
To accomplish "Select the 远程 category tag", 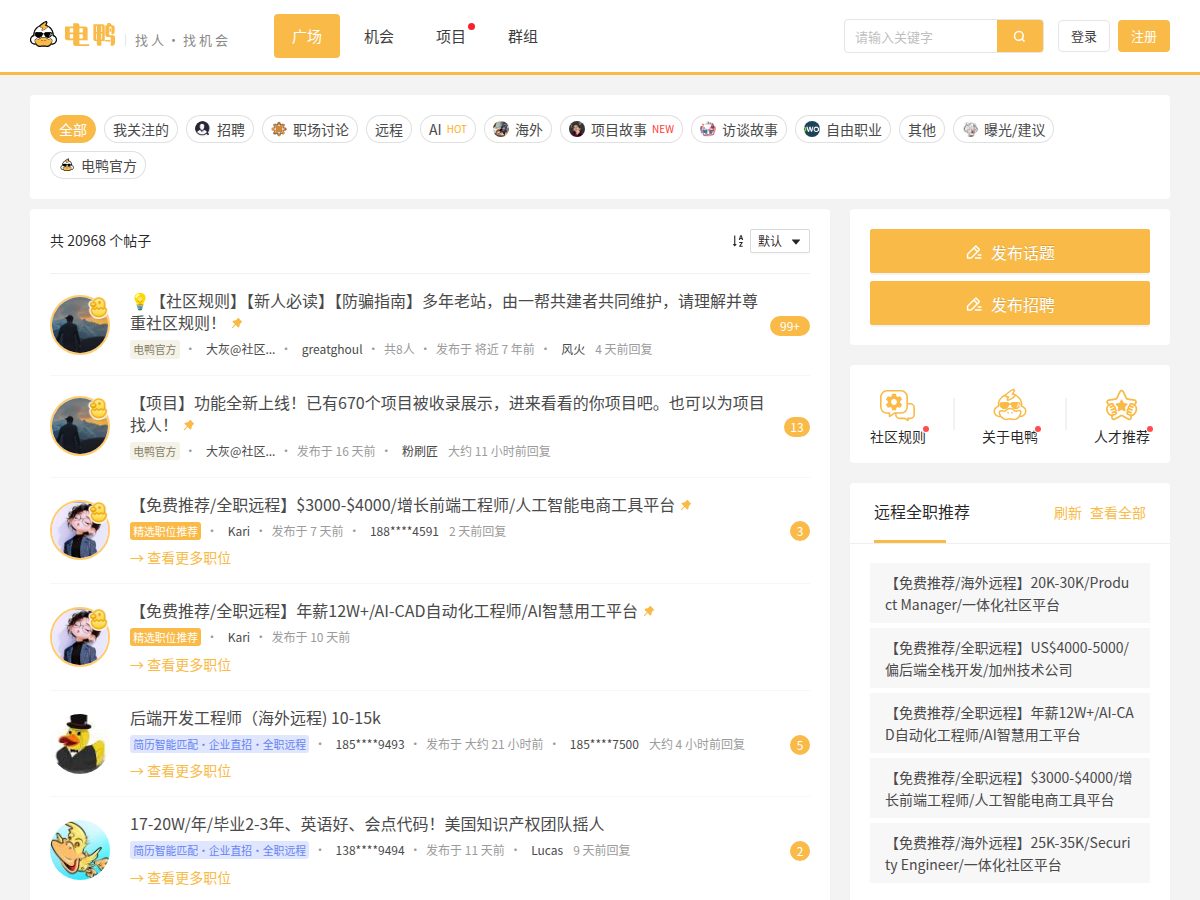I will (x=389, y=129).
